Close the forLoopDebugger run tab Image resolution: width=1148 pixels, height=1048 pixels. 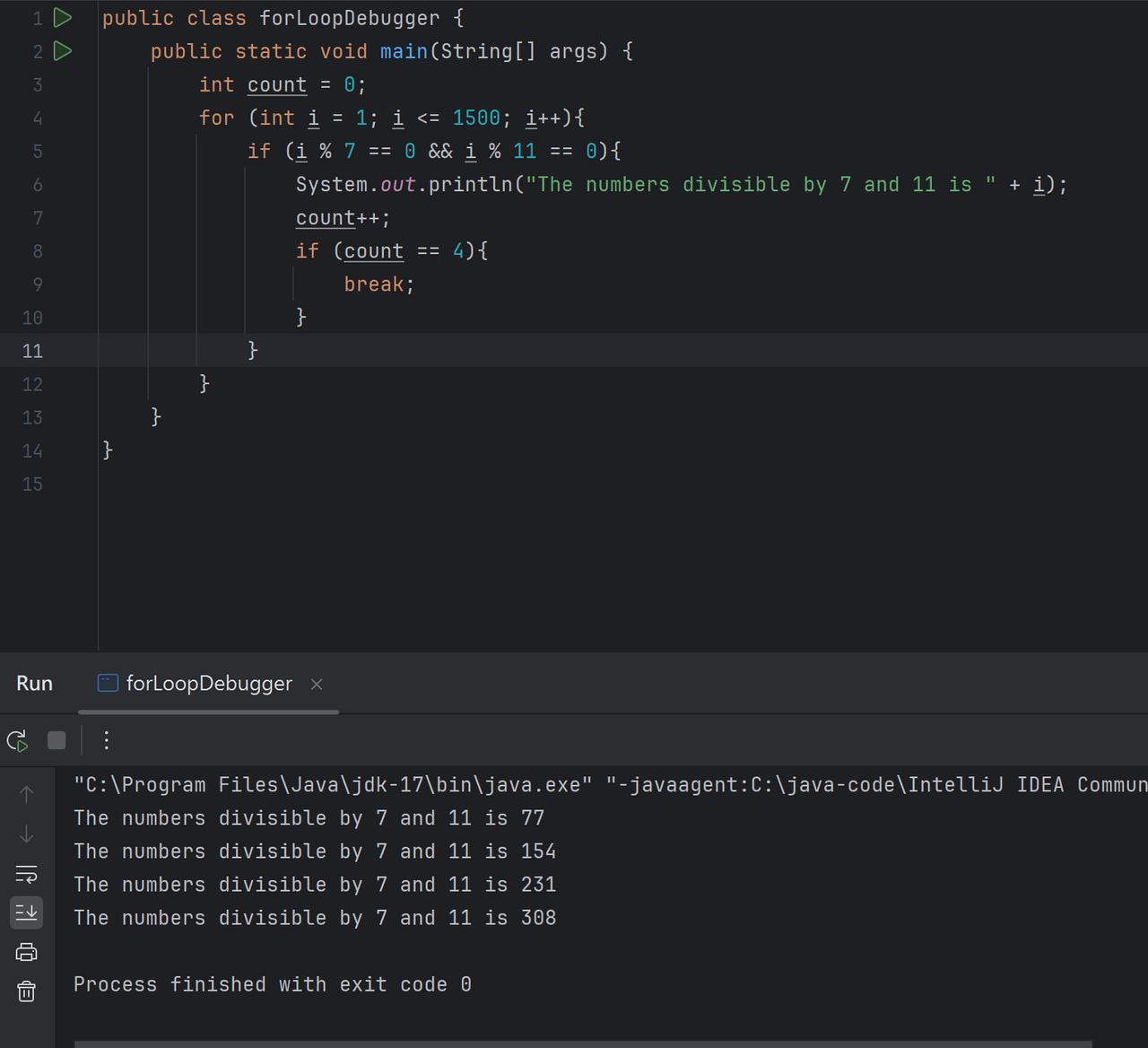tap(317, 685)
